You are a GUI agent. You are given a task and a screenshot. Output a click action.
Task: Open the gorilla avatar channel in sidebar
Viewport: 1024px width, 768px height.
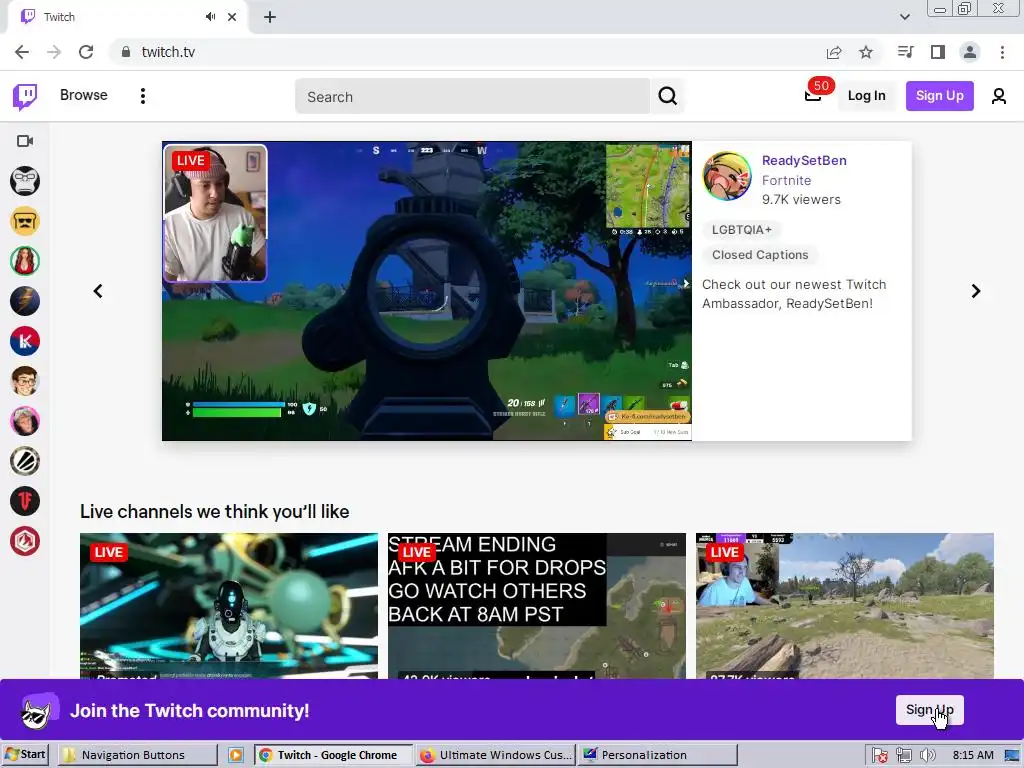click(x=25, y=181)
